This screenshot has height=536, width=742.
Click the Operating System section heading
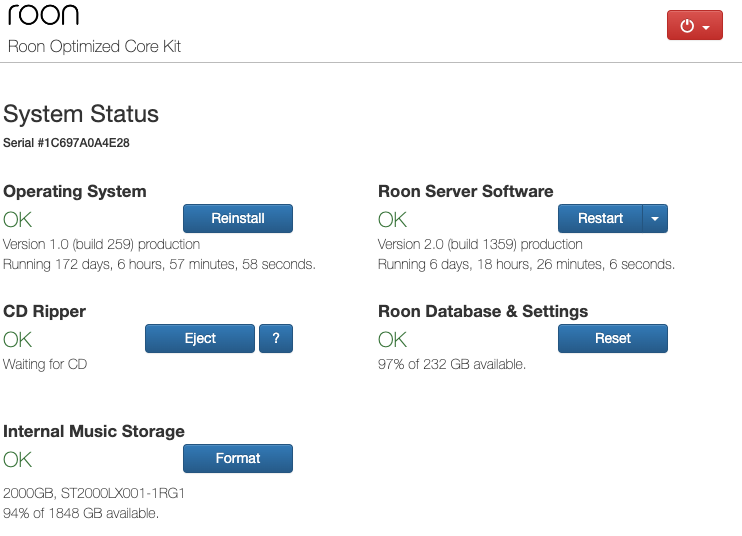[x=75, y=191]
